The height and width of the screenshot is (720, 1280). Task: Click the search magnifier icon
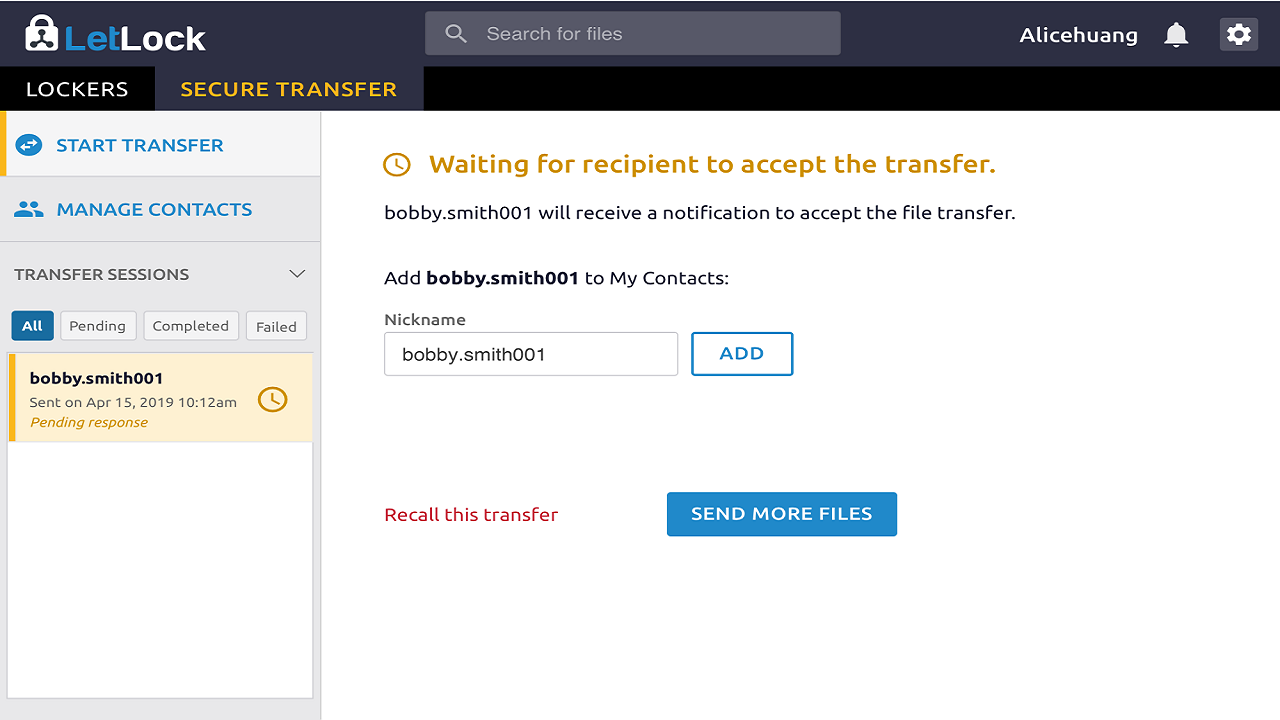(456, 34)
